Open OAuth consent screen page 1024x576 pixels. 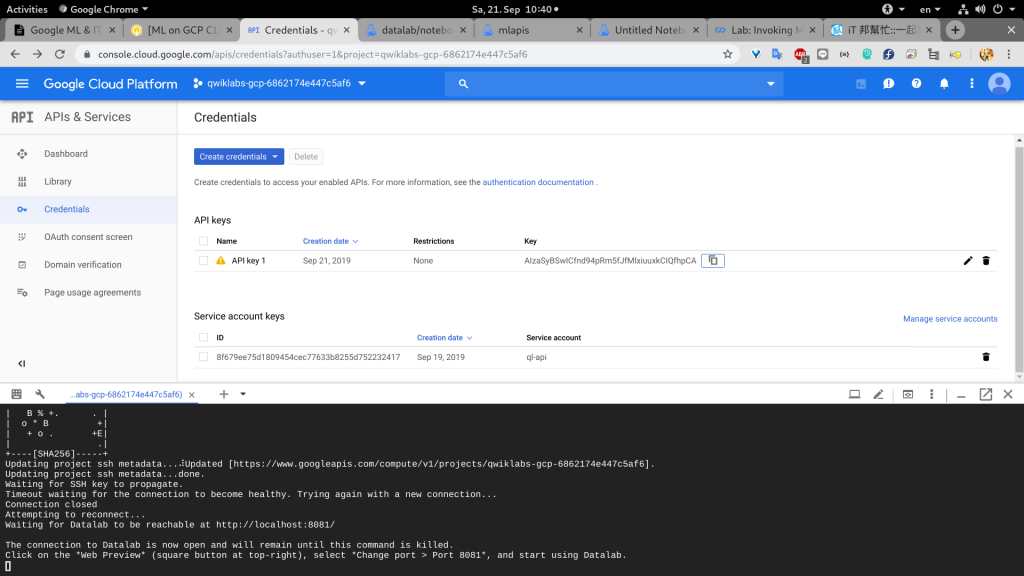88,237
